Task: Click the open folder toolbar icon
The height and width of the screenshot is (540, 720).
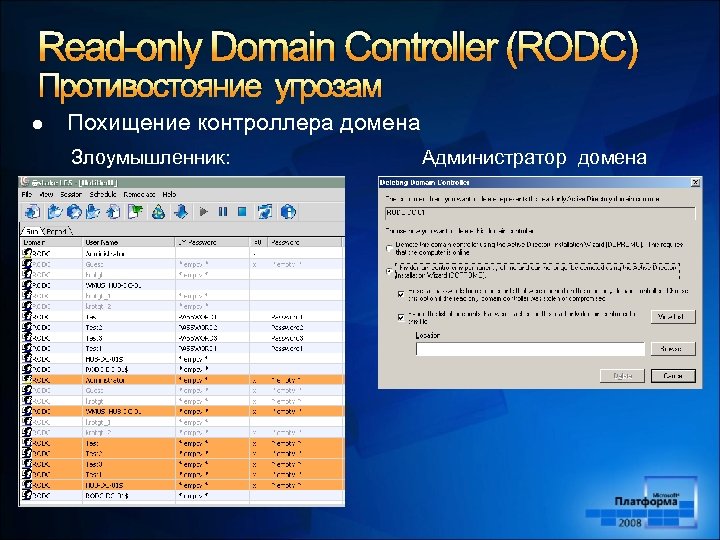Action: tap(55, 212)
